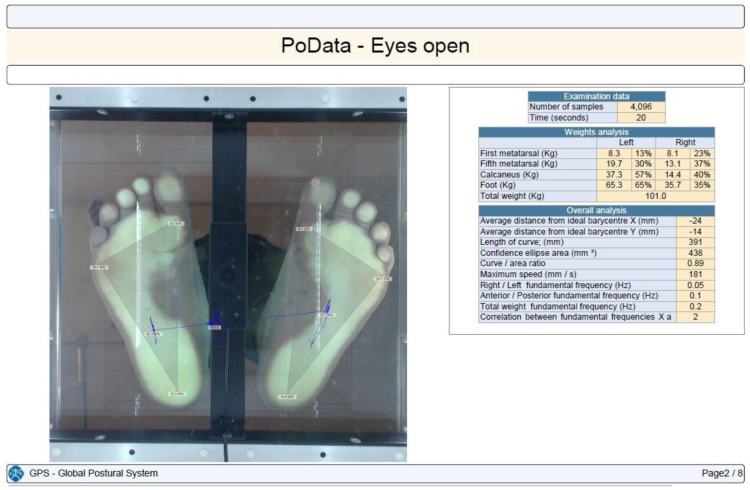Click "Total weight fundamental frequency (Hz)" label
750x490 pixels.
pos(558,307)
